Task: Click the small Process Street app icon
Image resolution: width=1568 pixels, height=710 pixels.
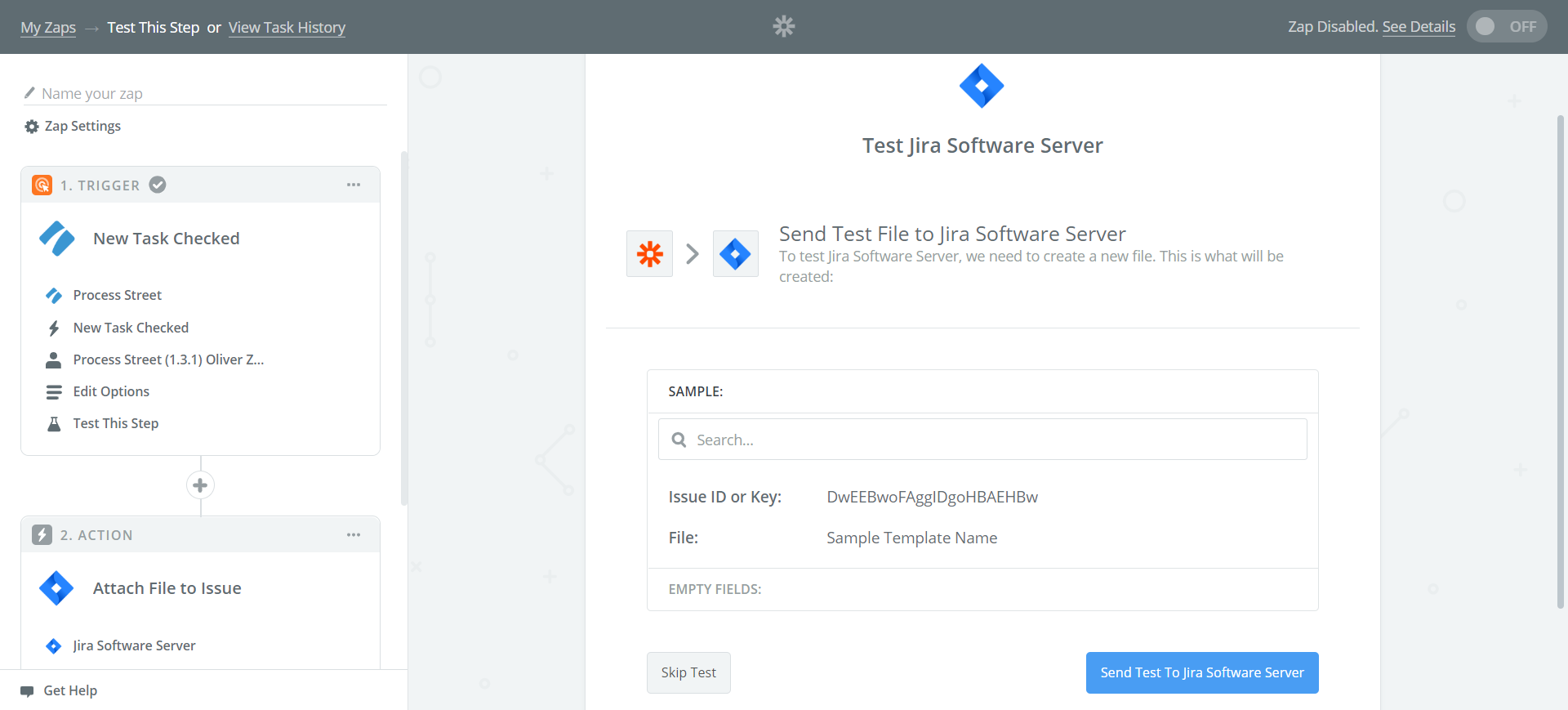Action: click(x=54, y=296)
